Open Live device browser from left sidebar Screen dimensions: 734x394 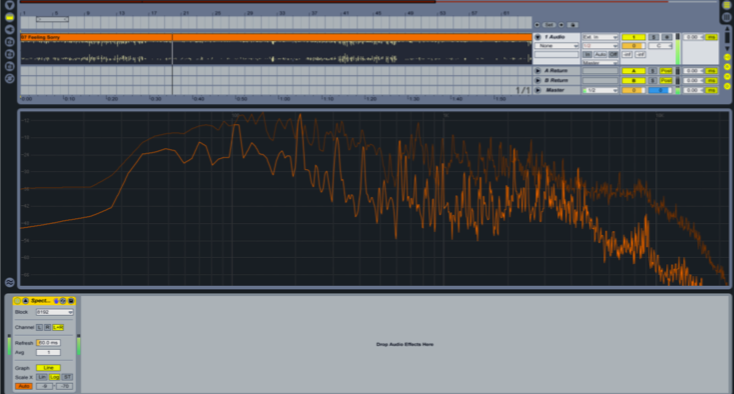9,17
